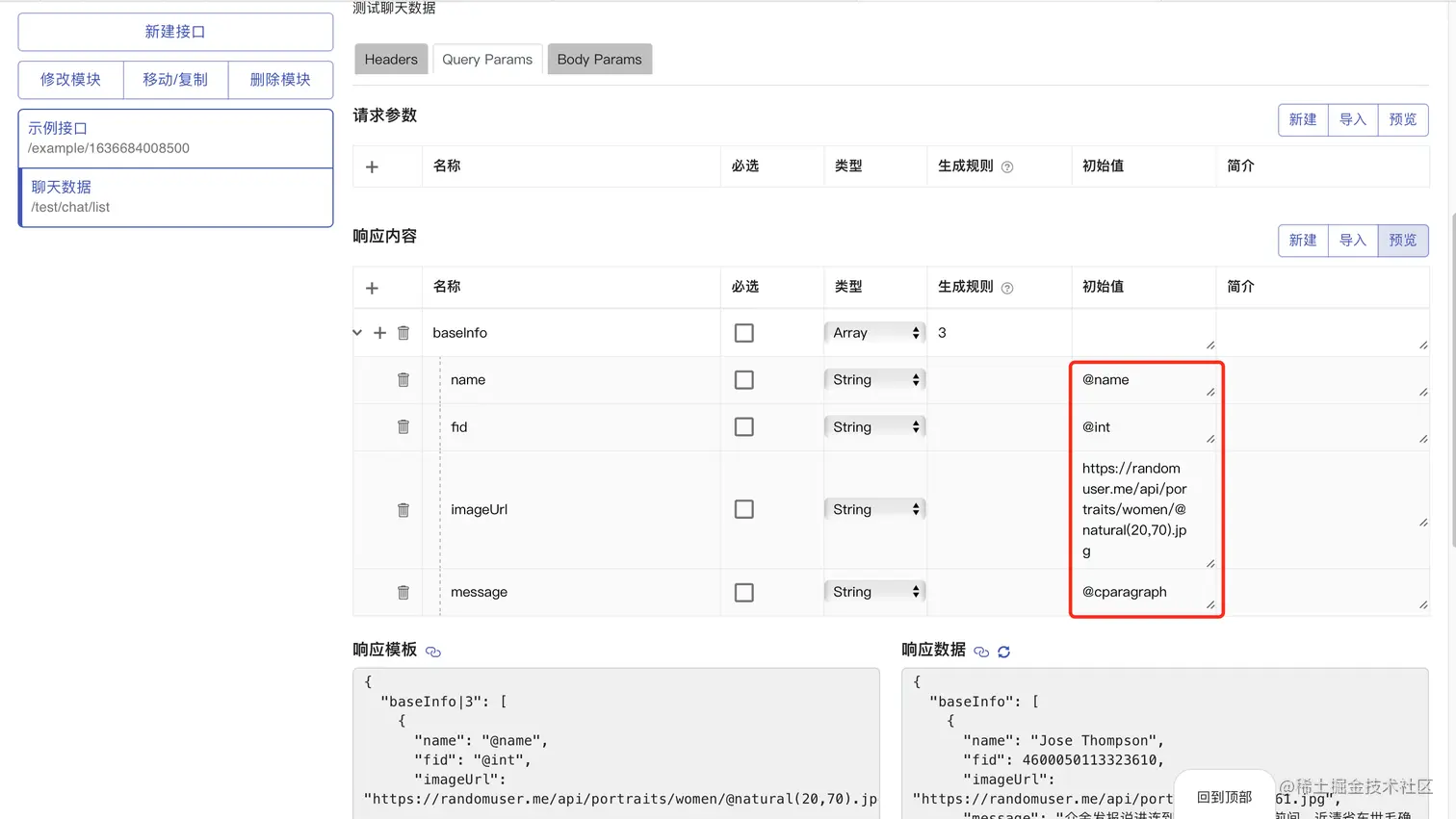Edit the @int initial value field
Screen dimensions: 1456x819
pos(1144,426)
